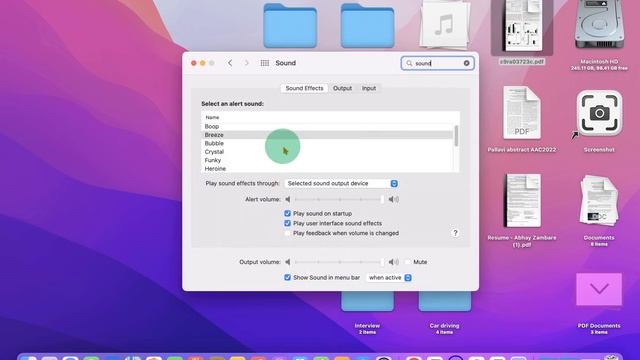Screen dimensions: 640x360
Task: Open the Documents stack on desktop
Action: (x=599, y=200)
